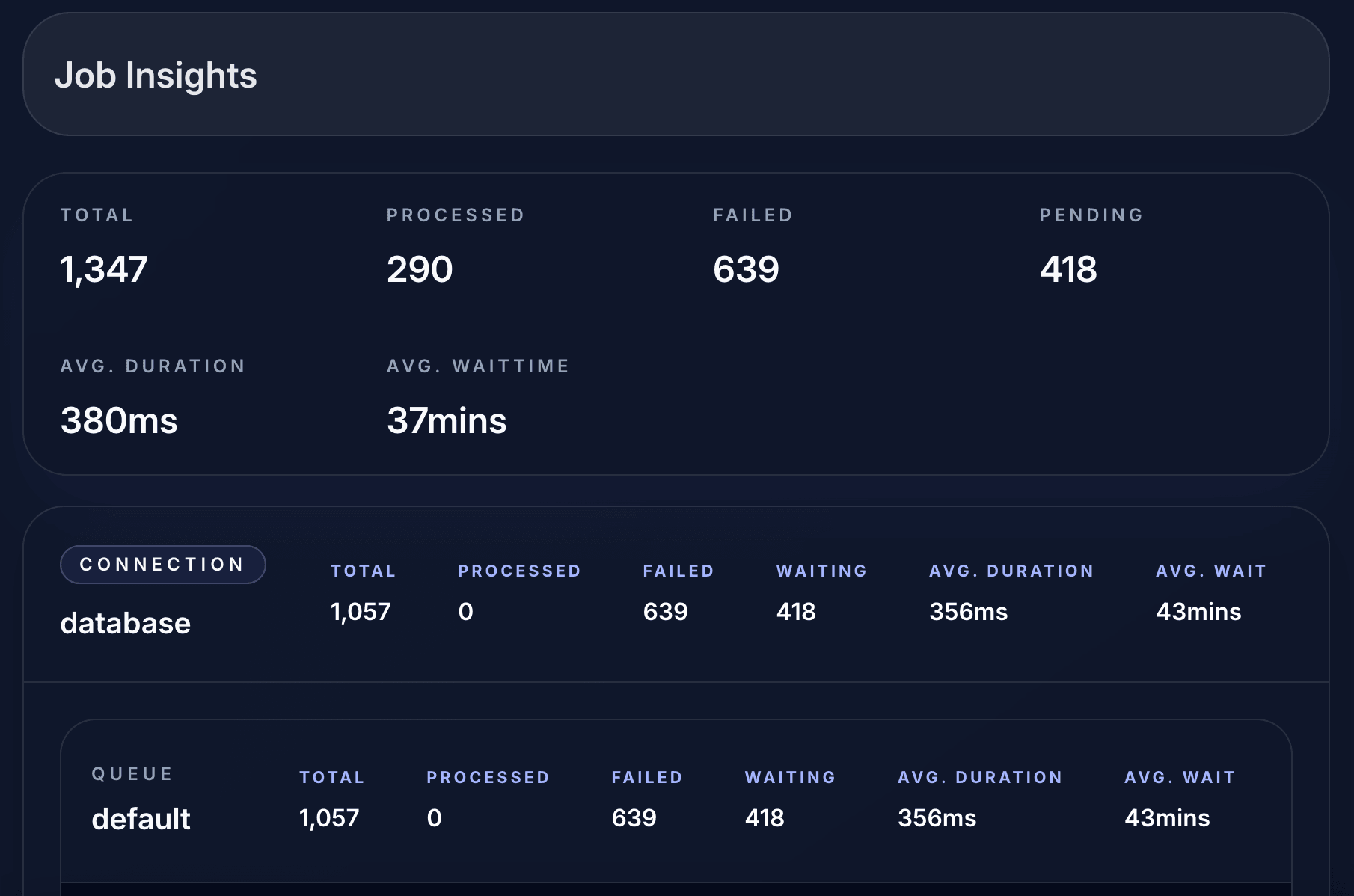Click the default queue total 1,057
The height and width of the screenshot is (896, 1354).
[x=329, y=818]
